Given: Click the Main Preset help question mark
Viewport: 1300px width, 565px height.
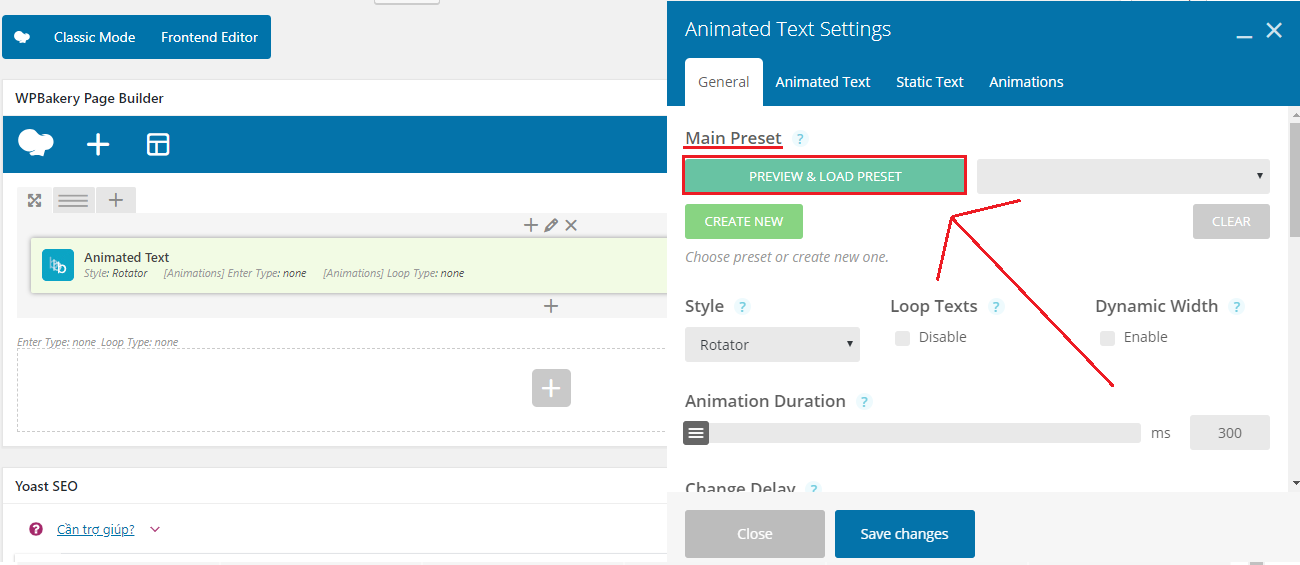Looking at the screenshot, I should (799, 139).
